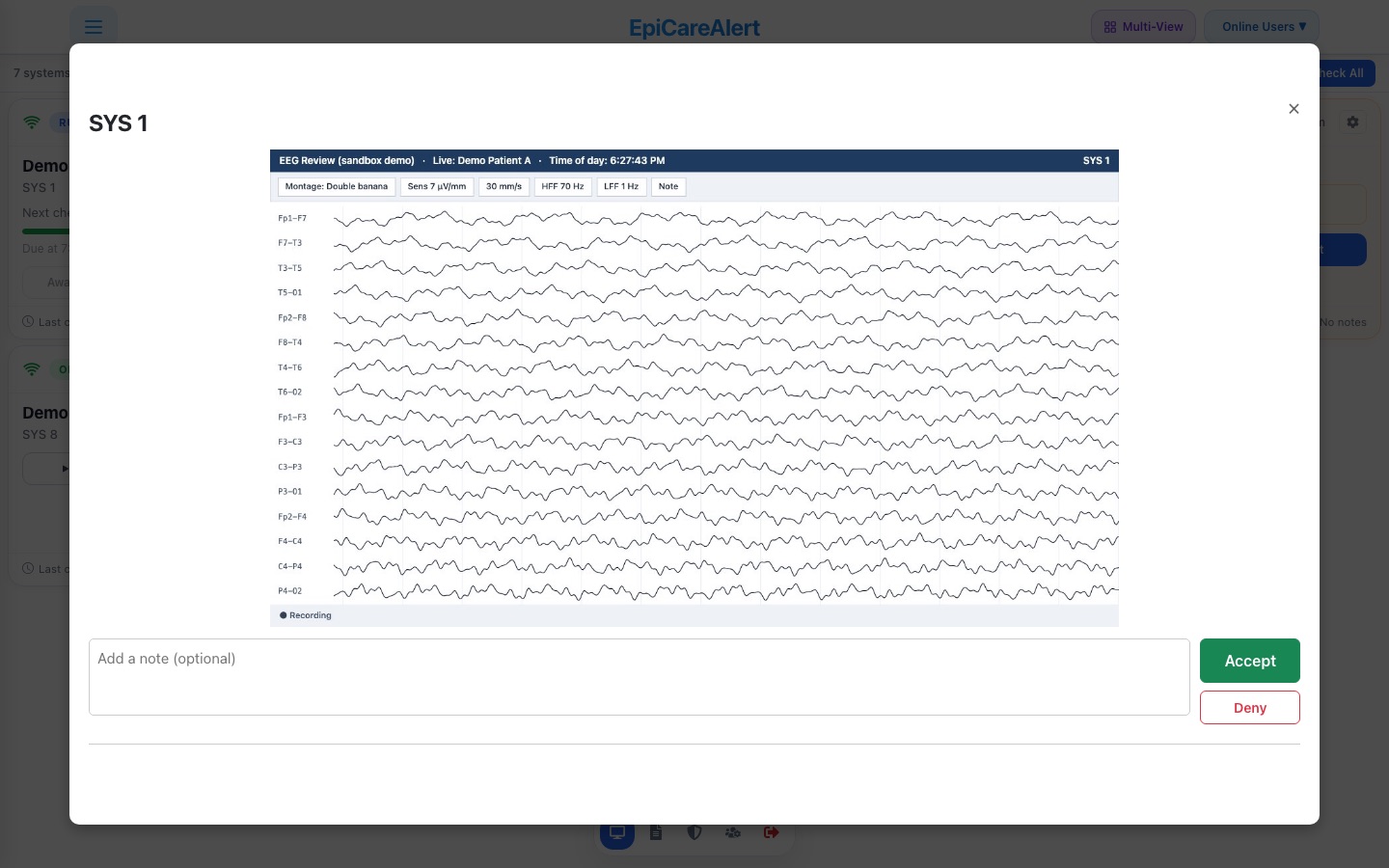Screen dimensions: 1389x868
Task: Open the Multi-View layout
Action: tap(1143, 27)
